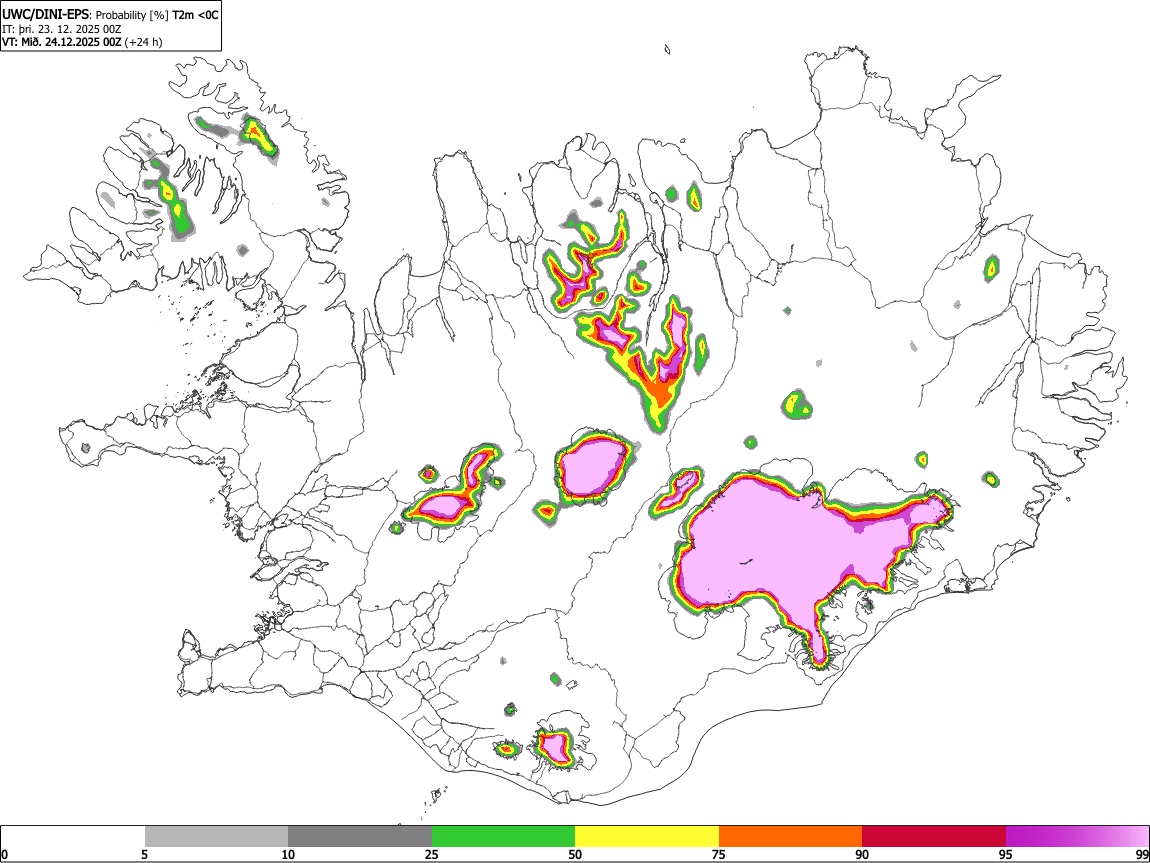Click the magenta 95–99 legend segment
The width and height of the screenshot is (1150, 863).
[1077, 836]
